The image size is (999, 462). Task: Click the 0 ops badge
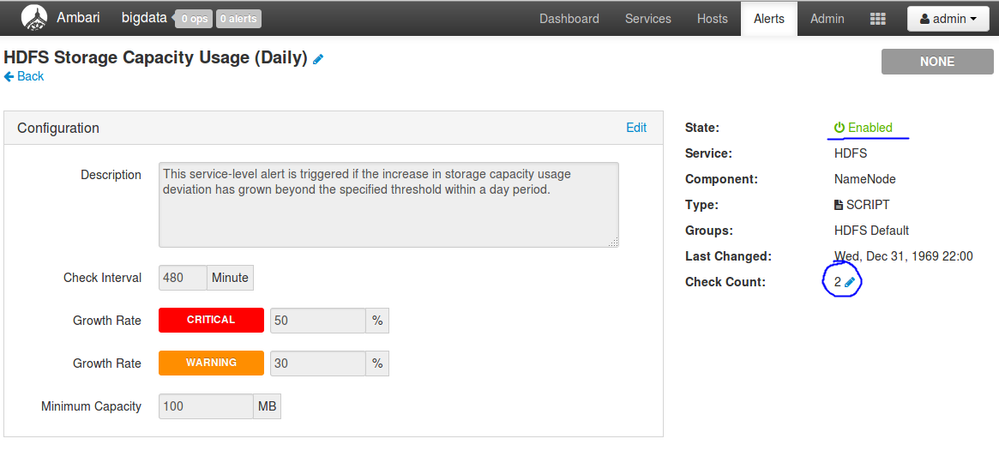(193, 18)
